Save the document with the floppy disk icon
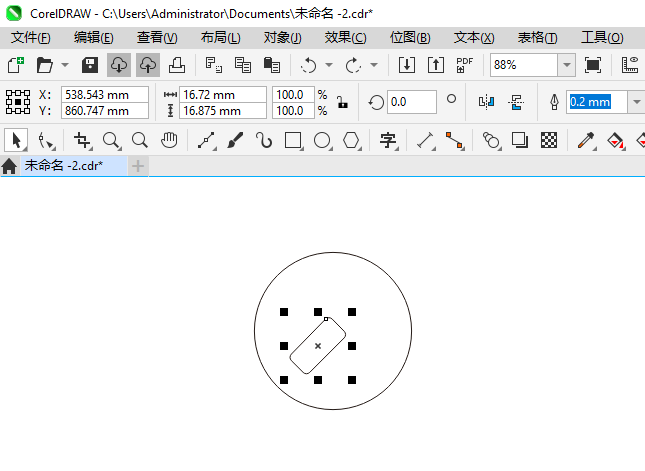 pos(90,65)
